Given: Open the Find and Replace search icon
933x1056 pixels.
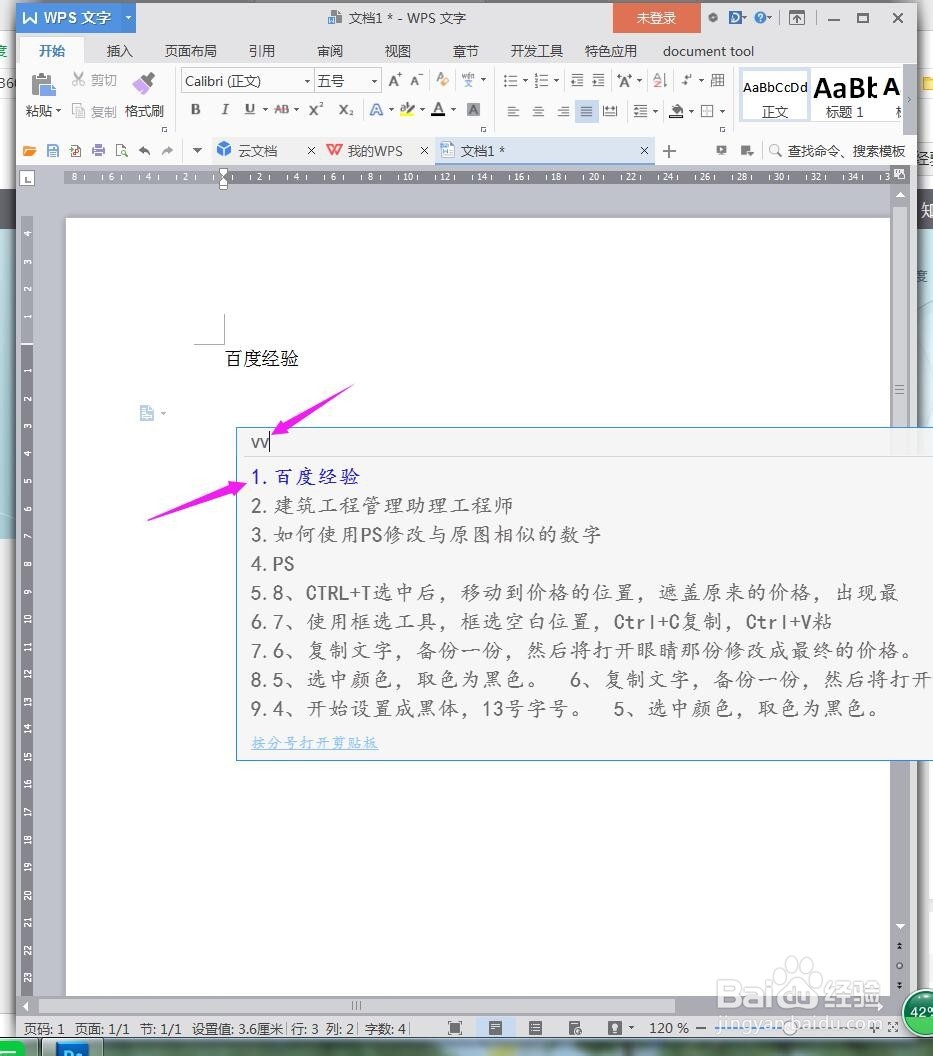Looking at the screenshot, I should tap(775, 150).
